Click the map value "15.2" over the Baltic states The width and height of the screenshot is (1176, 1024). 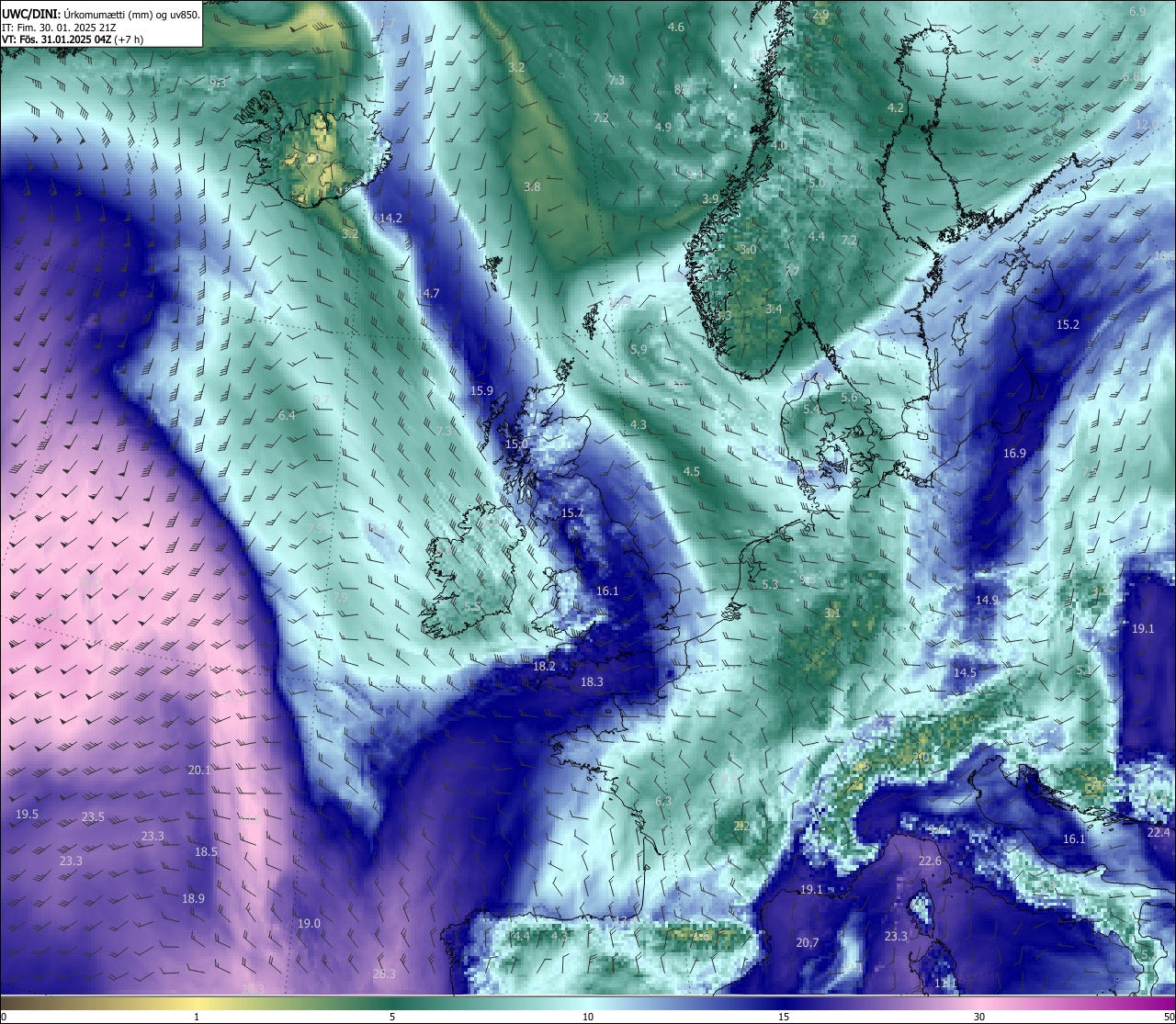coord(1068,324)
